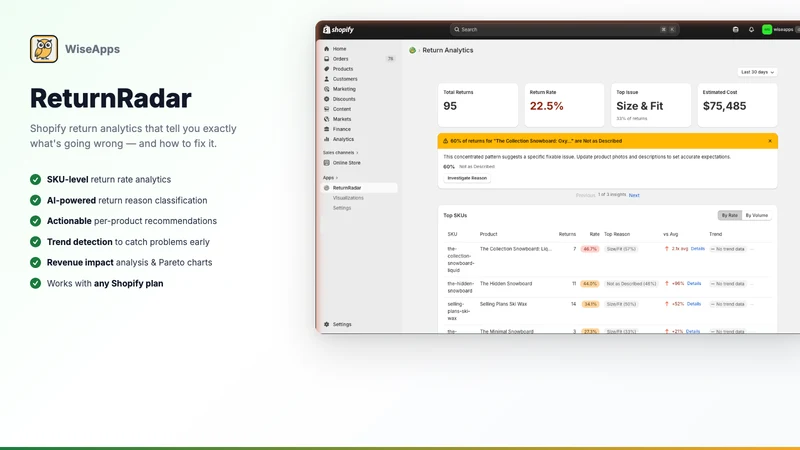The image size is (800, 450).
Task: Click the ReturnRadar app icon in the sidebar
Action: (327, 188)
